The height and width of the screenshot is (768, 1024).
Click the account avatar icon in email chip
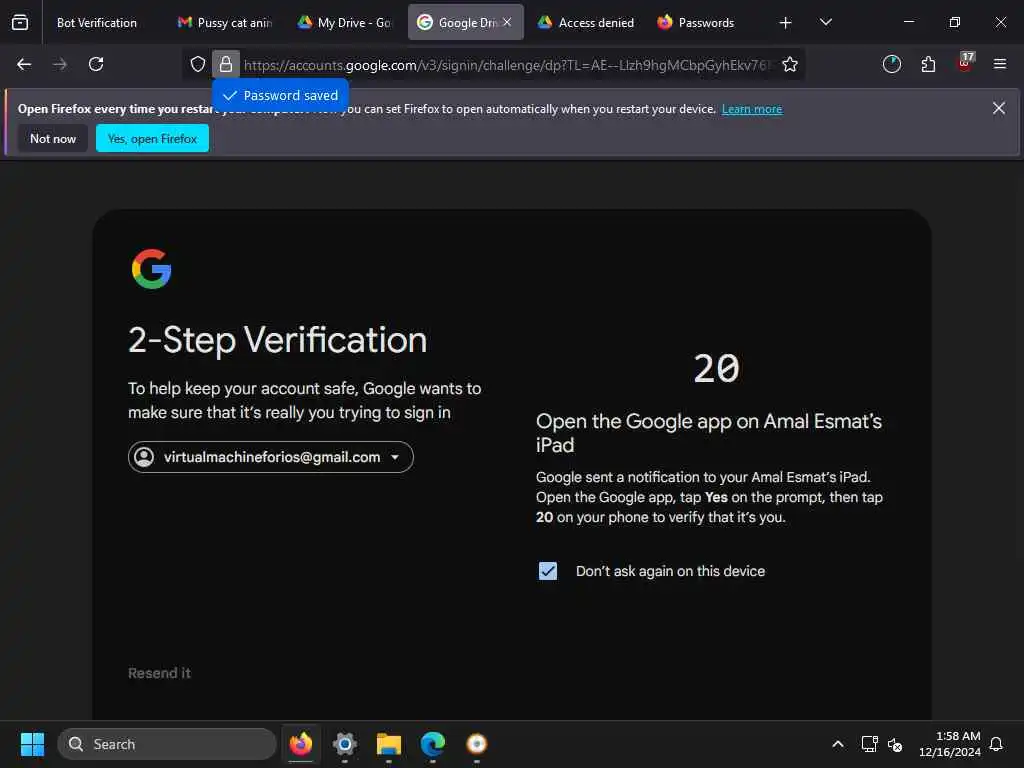[x=144, y=457]
